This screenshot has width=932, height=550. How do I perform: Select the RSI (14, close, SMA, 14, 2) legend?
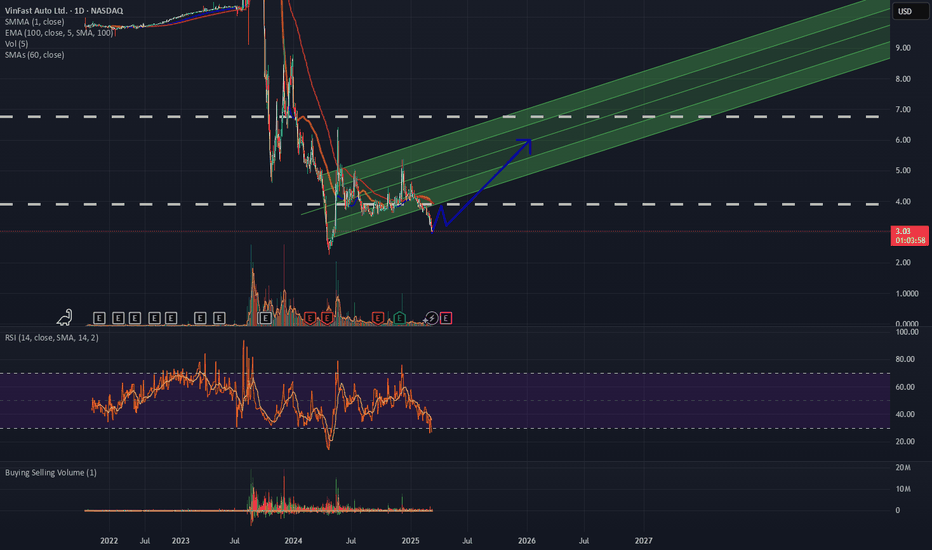[x=52, y=338]
